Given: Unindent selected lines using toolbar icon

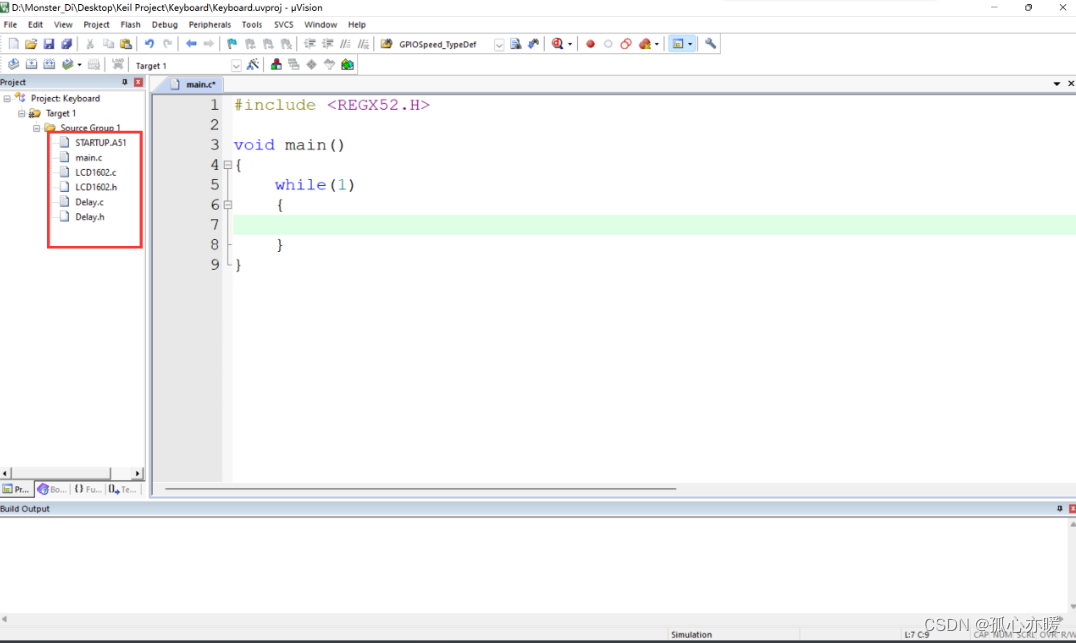Looking at the screenshot, I should 327,44.
